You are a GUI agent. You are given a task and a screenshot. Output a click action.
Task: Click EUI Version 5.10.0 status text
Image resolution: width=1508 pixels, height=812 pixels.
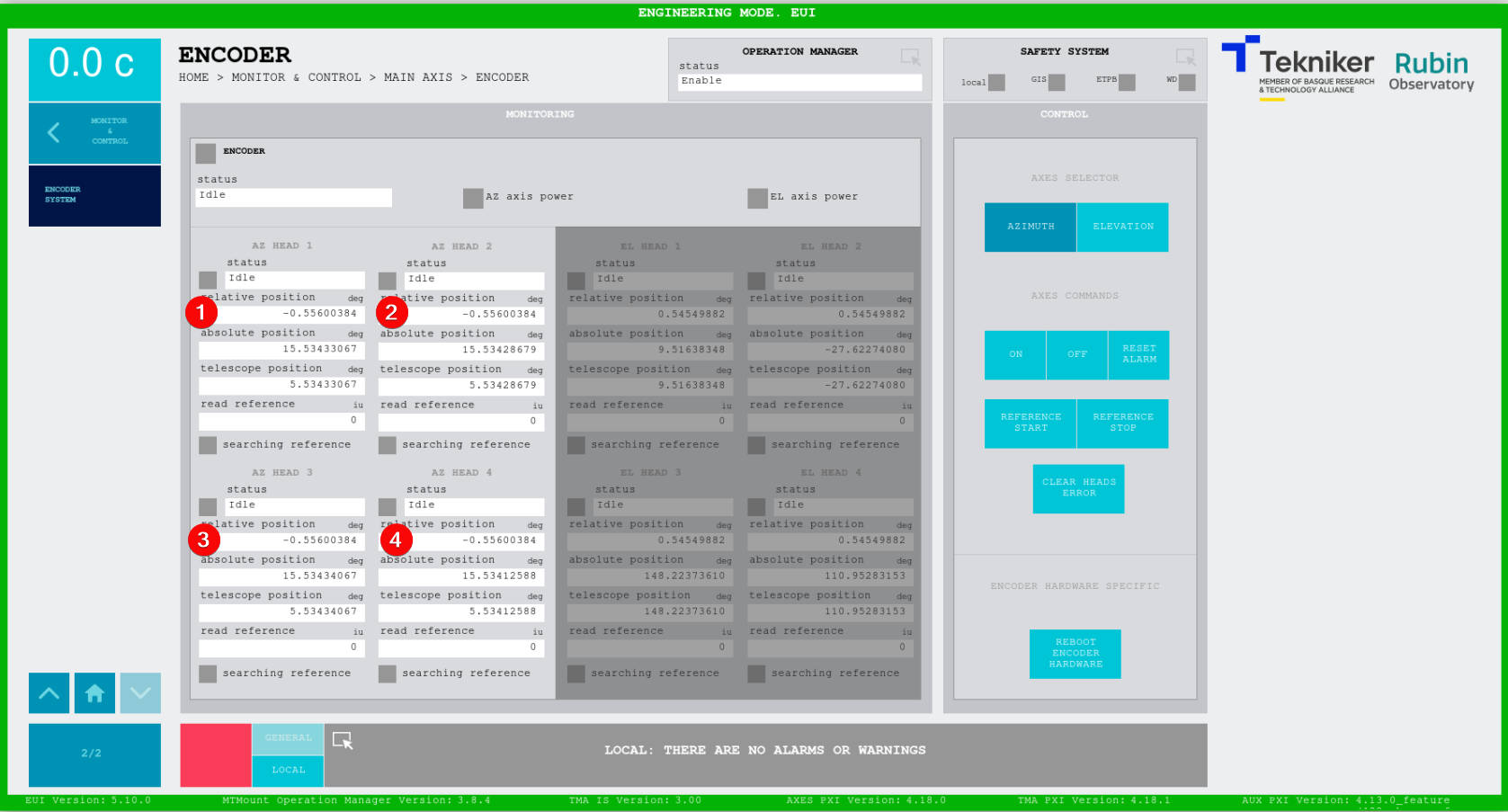pyautogui.click(x=88, y=800)
